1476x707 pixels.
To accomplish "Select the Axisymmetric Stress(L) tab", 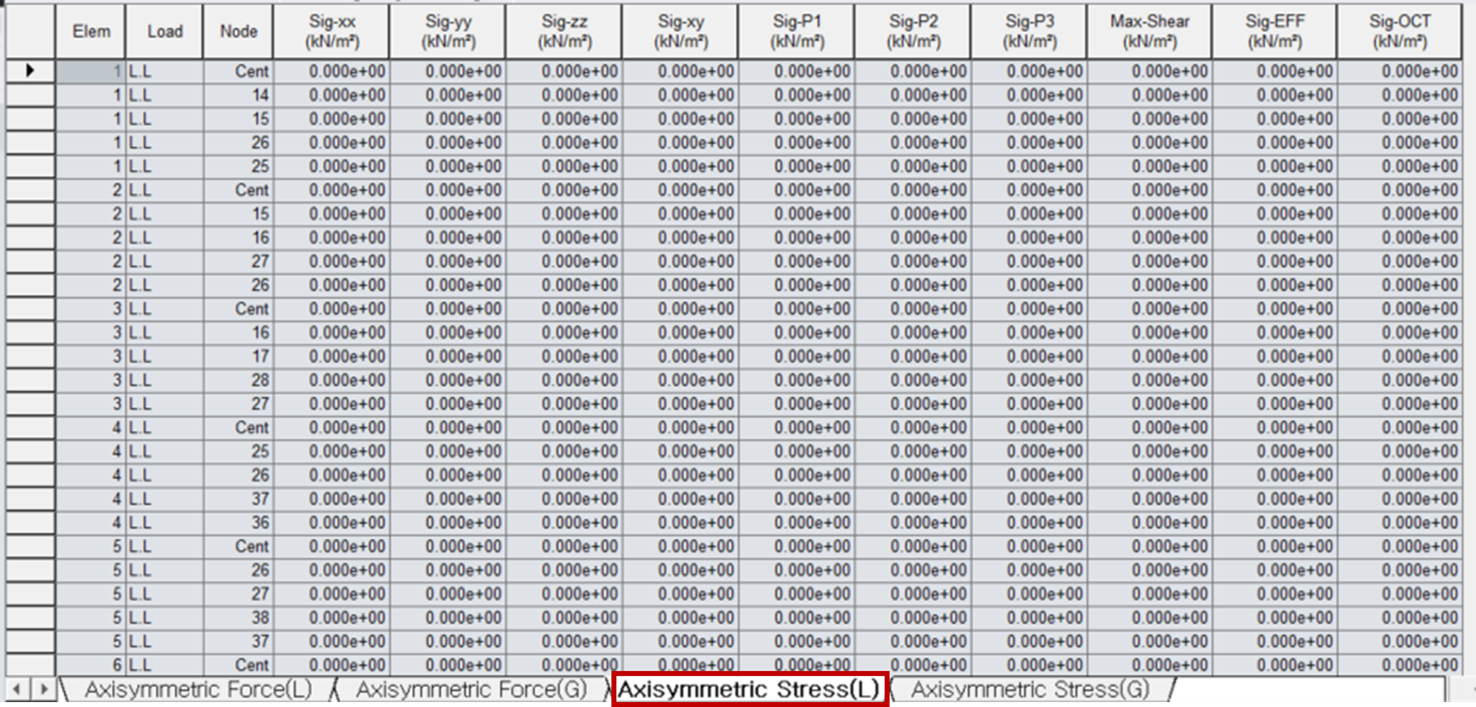I will click(749, 689).
